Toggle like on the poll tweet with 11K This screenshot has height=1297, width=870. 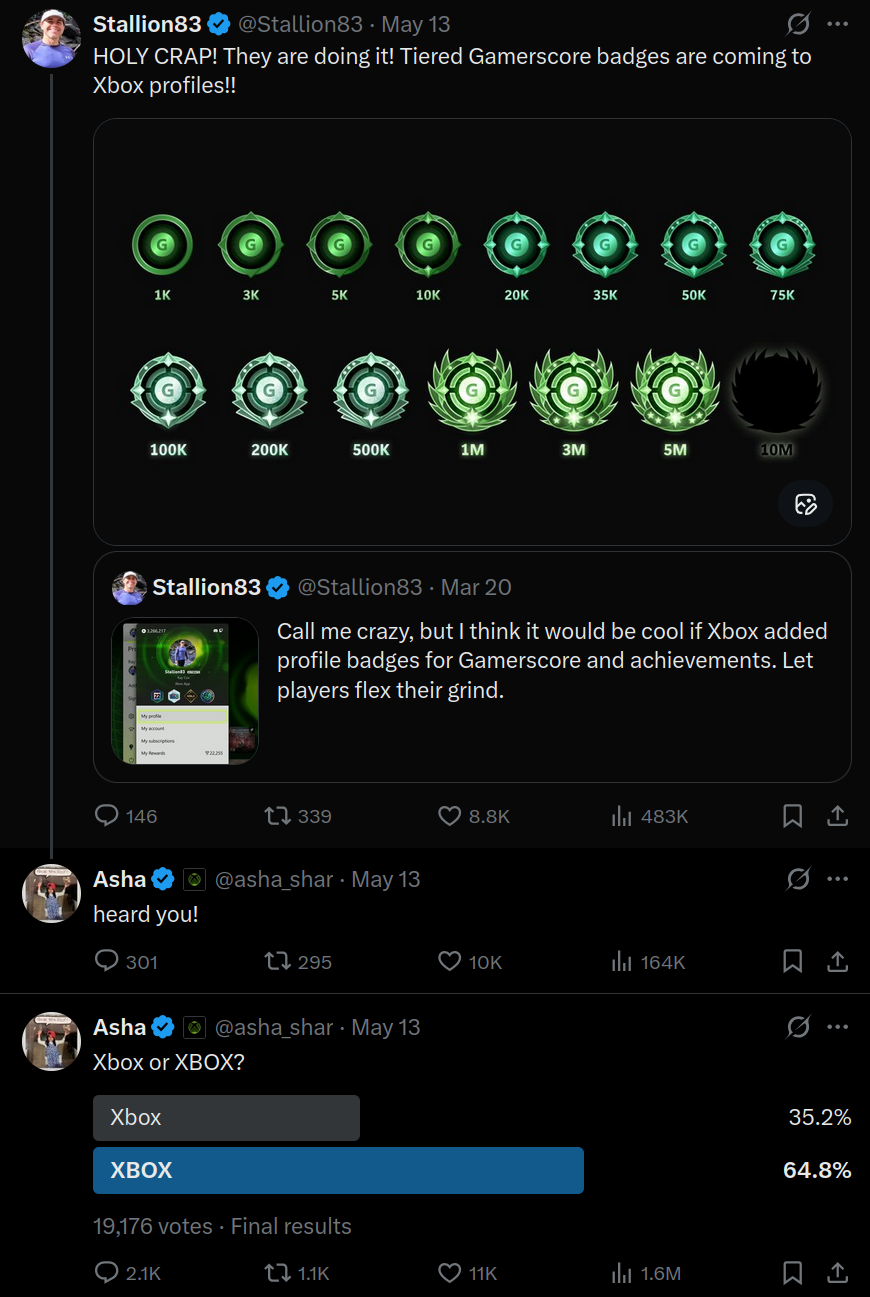tap(468, 1273)
